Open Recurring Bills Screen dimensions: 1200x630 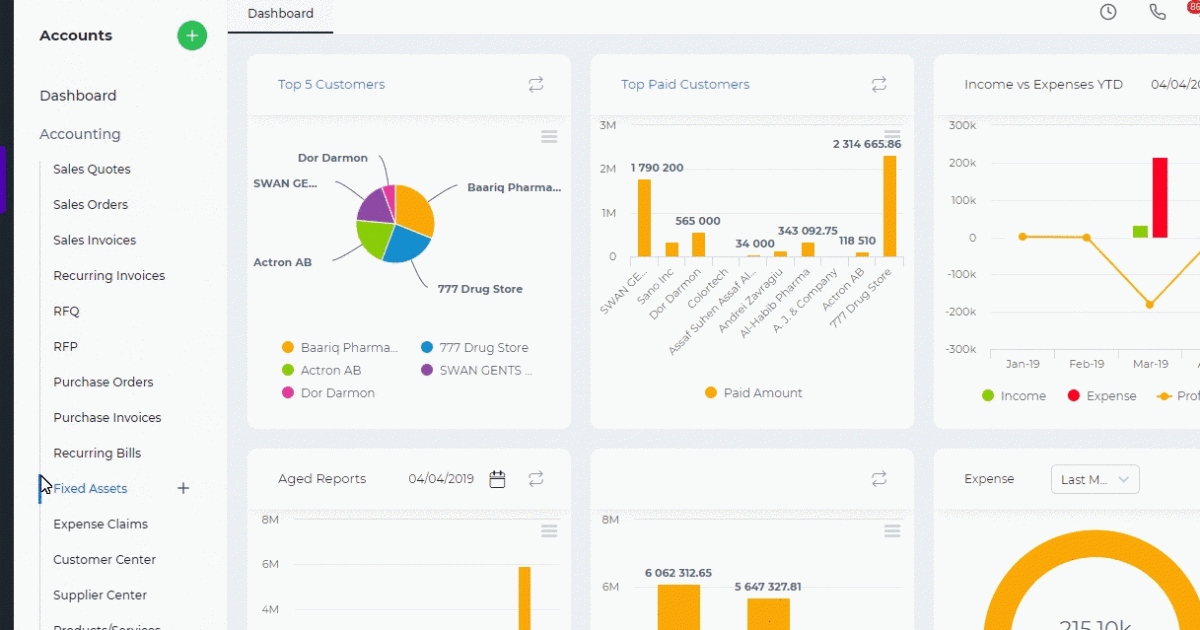97,453
